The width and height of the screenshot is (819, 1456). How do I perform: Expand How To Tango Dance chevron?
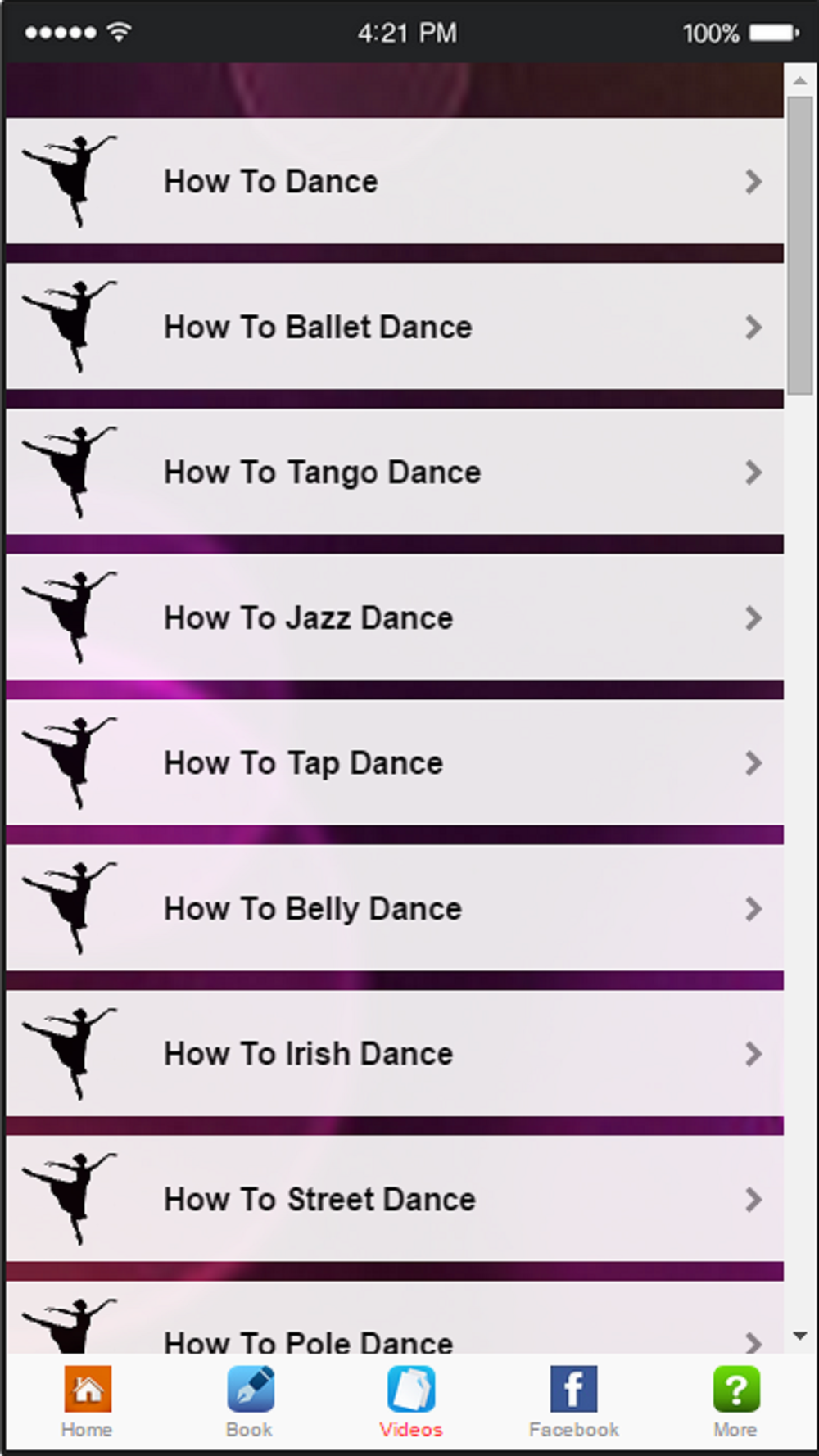point(753,472)
